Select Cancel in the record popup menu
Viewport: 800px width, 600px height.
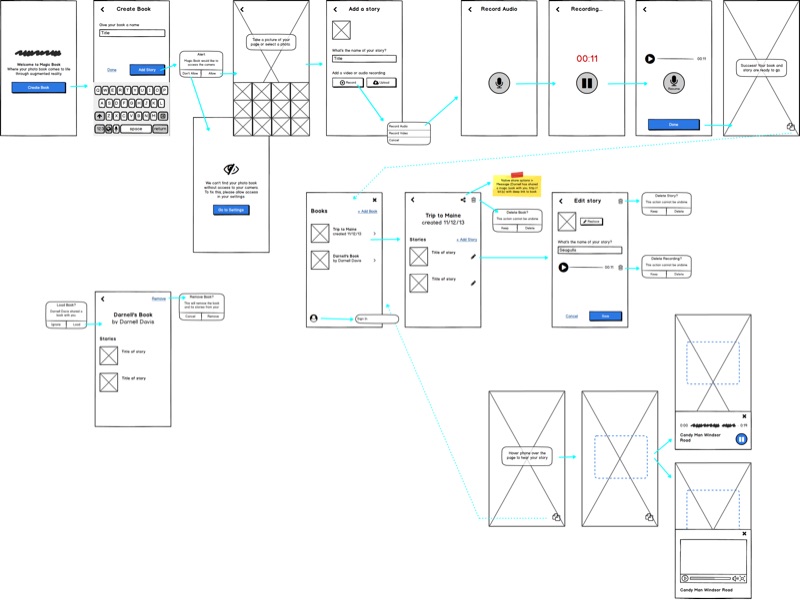pos(409,140)
